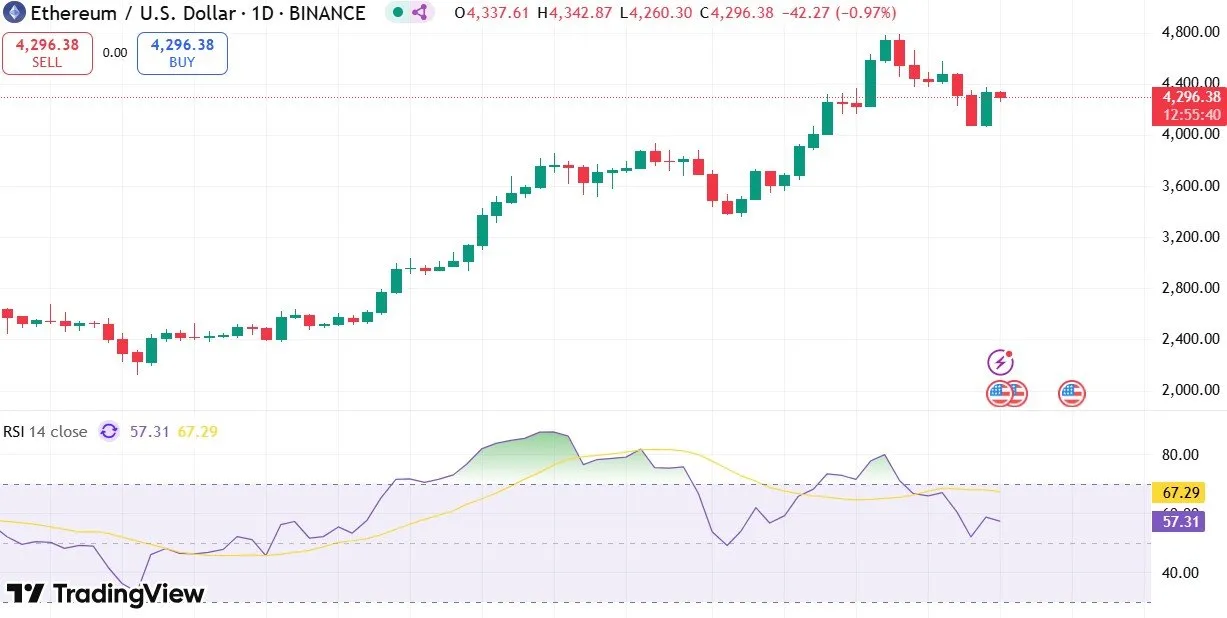This screenshot has width=1227, height=618.
Task: Click the rightmost US flag event marker
Action: (1072, 393)
